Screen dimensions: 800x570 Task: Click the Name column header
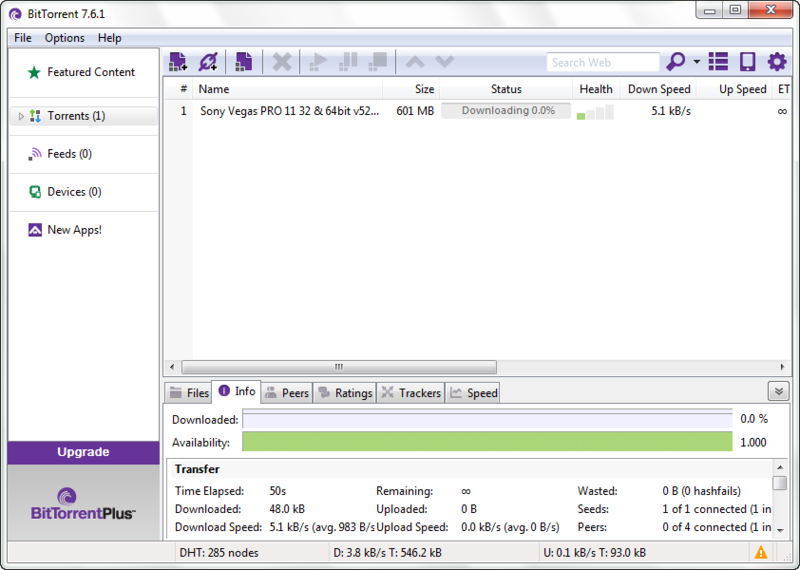coord(287,89)
